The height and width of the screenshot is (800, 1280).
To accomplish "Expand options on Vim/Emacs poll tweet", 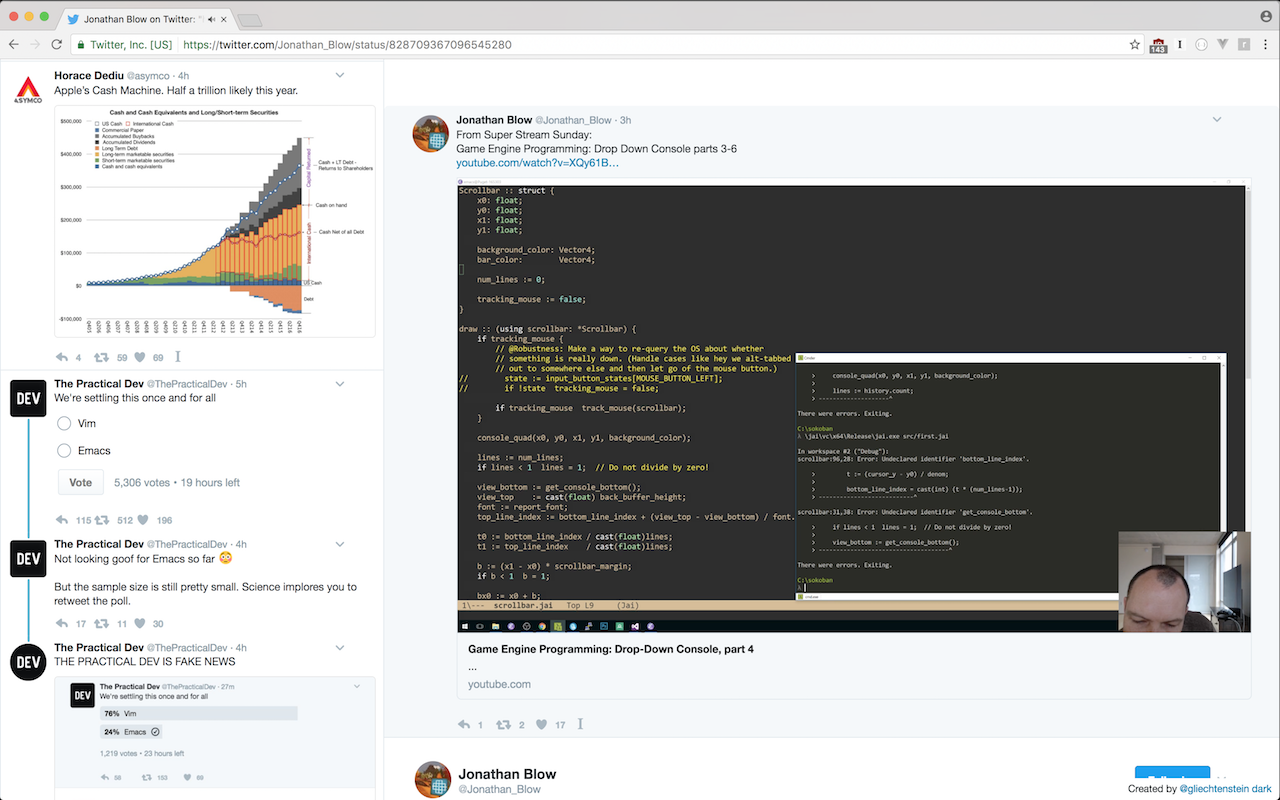I will [340, 384].
